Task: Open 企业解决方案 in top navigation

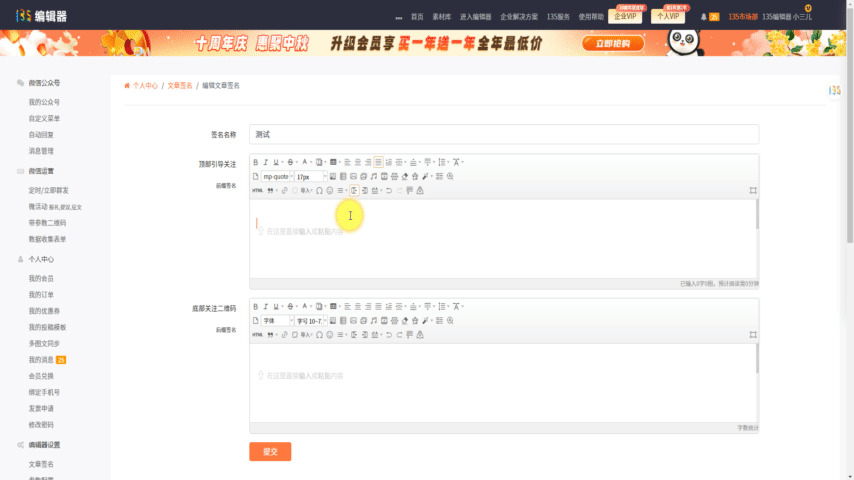Action: click(519, 17)
